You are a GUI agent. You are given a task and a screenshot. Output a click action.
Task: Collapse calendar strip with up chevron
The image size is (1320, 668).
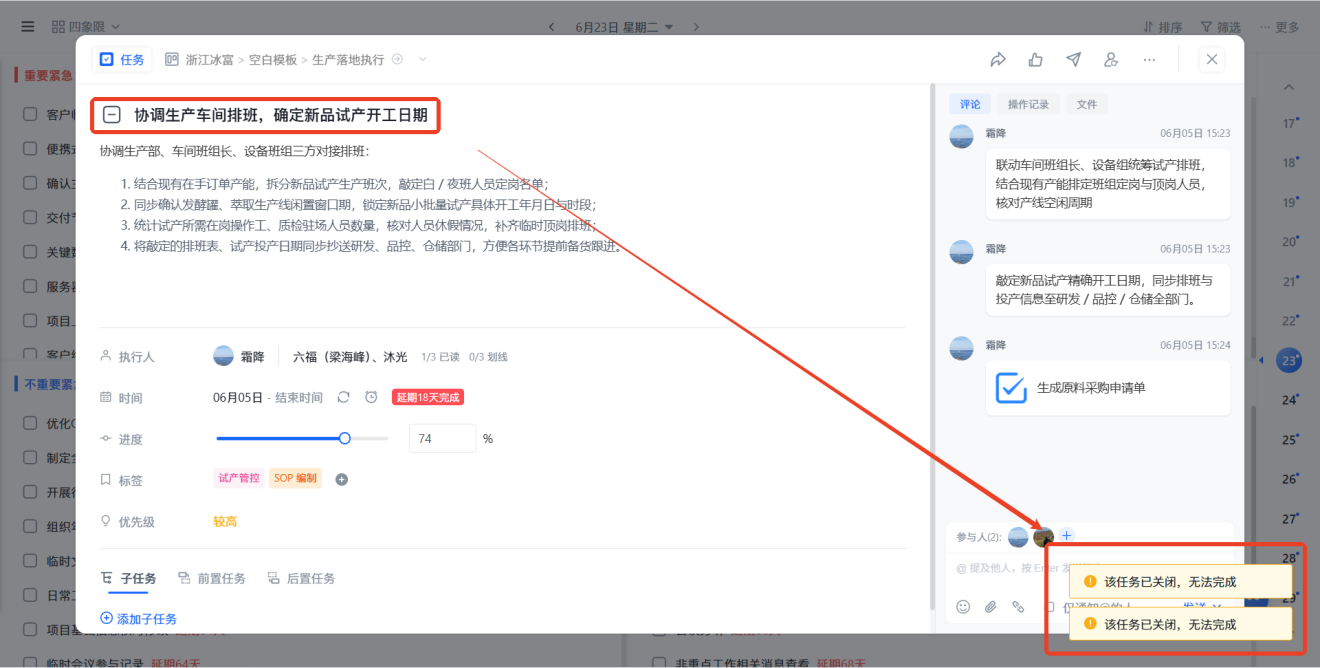[x=1289, y=88]
